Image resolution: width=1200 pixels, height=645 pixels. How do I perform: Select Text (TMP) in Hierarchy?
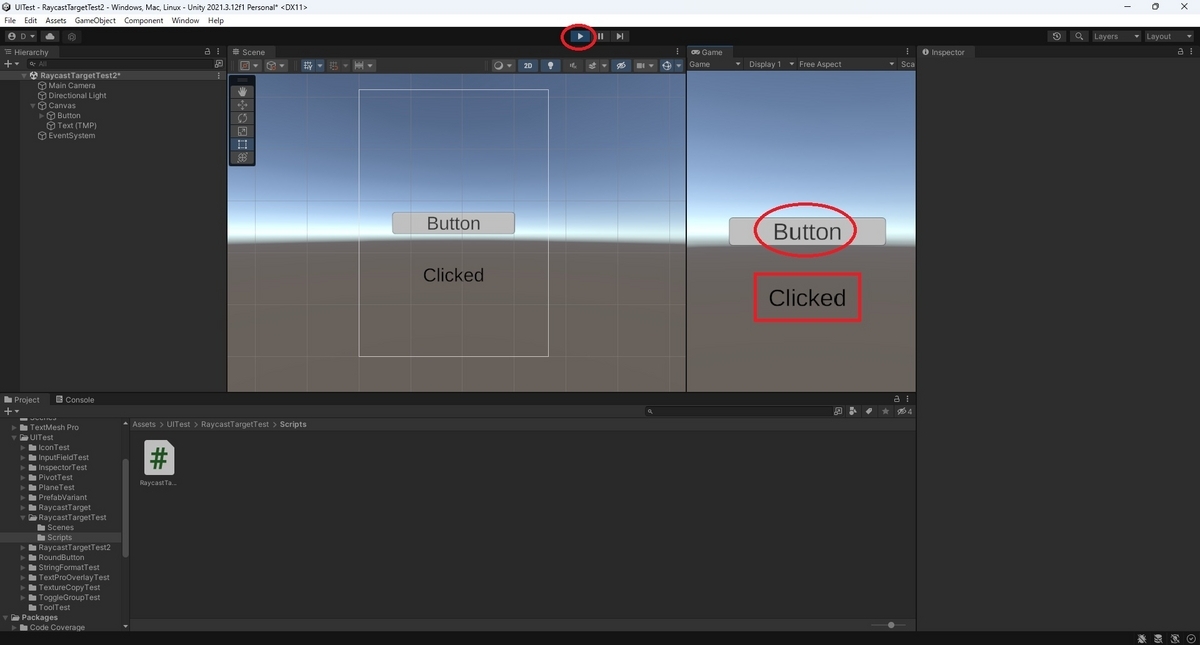76,125
